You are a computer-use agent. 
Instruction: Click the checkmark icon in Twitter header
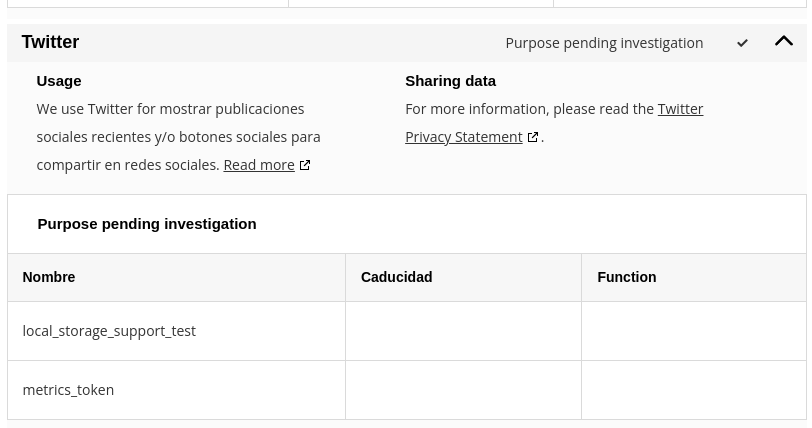point(742,43)
